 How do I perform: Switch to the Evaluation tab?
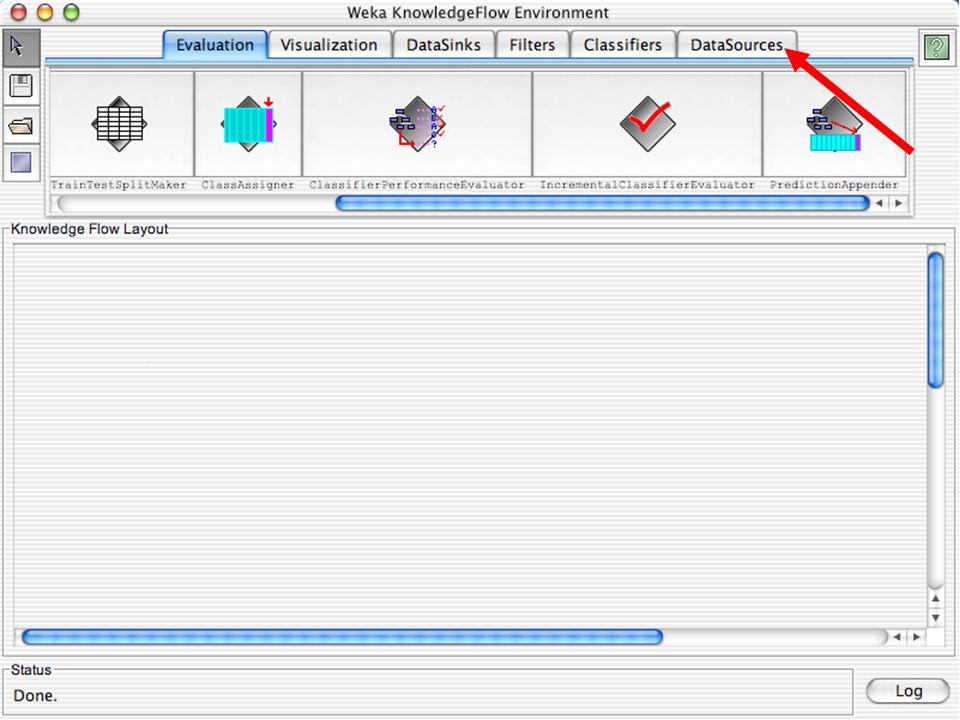[215, 45]
